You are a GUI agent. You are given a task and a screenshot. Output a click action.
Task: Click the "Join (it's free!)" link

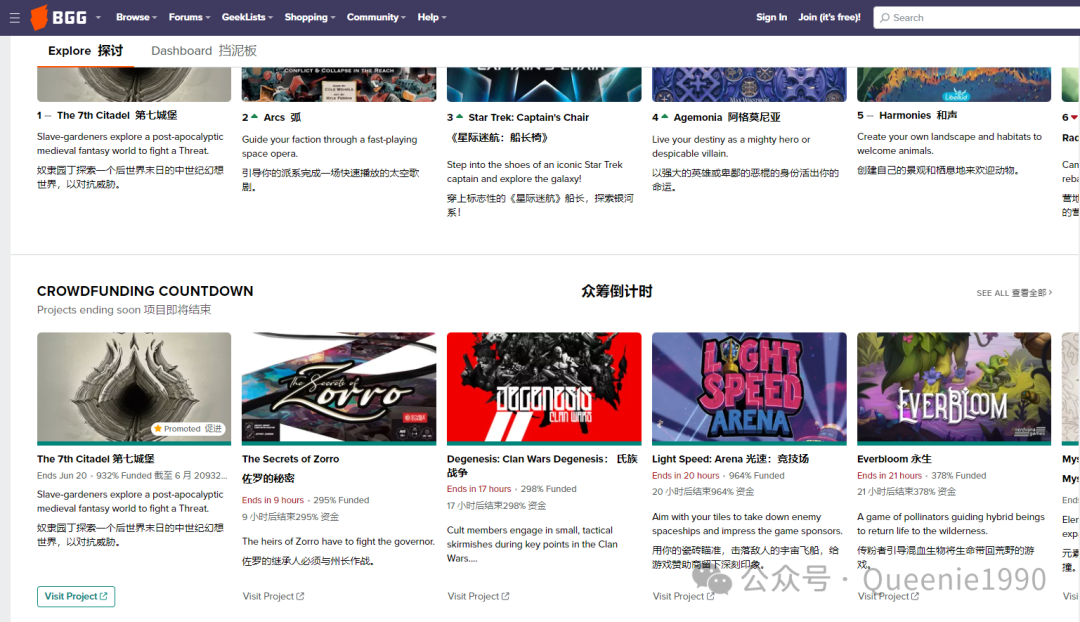(x=828, y=17)
